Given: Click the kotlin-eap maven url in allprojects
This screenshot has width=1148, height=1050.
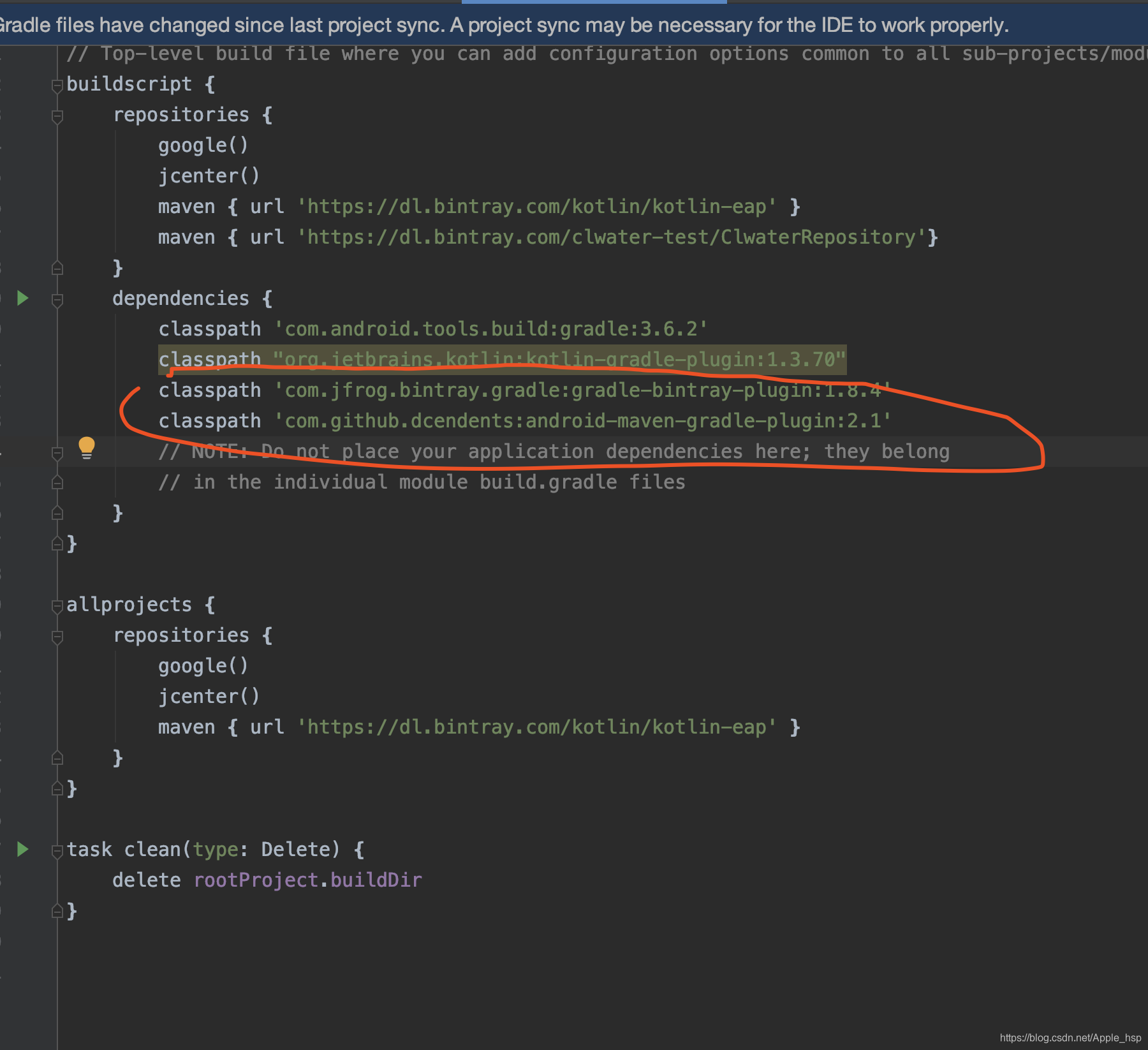Looking at the screenshot, I should point(537,727).
